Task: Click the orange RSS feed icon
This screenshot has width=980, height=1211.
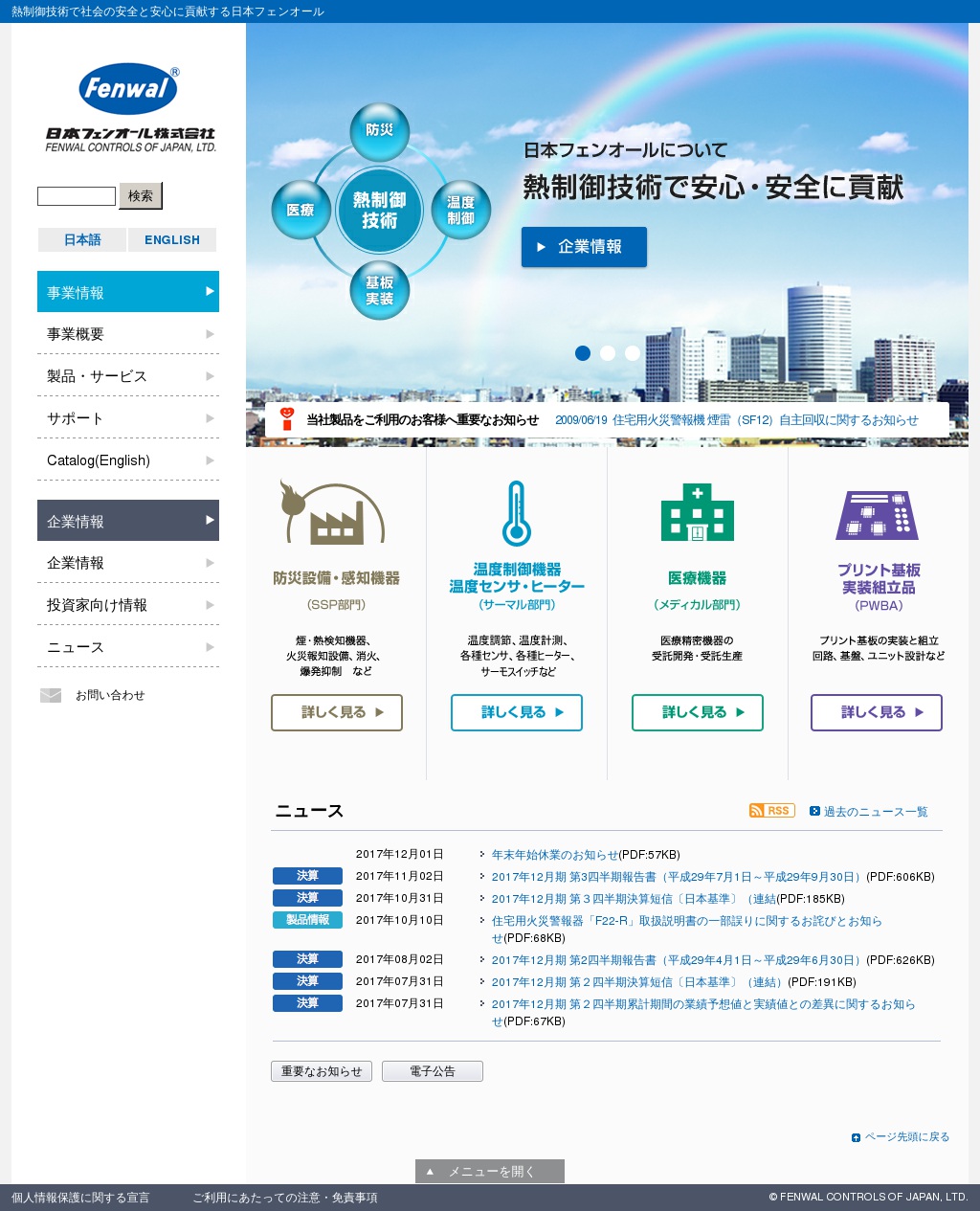Action: [772, 811]
